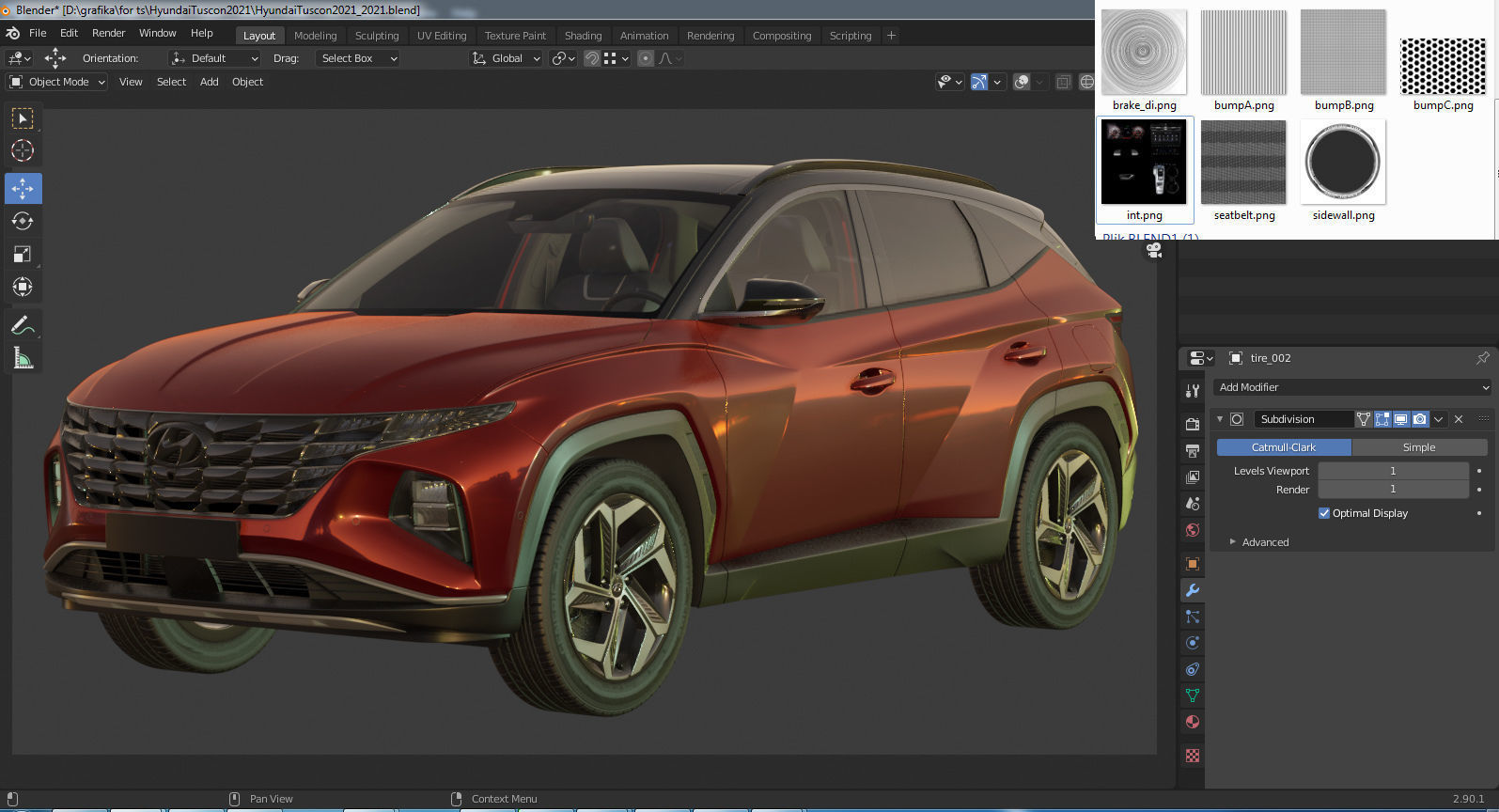This screenshot has width=1499, height=812.
Task: Click the camera view icon in viewport
Action: pyautogui.click(x=1154, y=250)
